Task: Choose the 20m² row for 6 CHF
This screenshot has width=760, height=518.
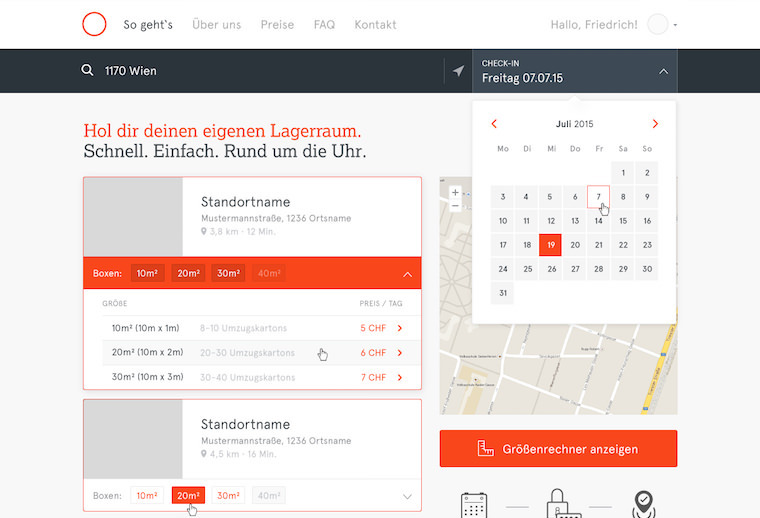Action: [x=252, y=353]
